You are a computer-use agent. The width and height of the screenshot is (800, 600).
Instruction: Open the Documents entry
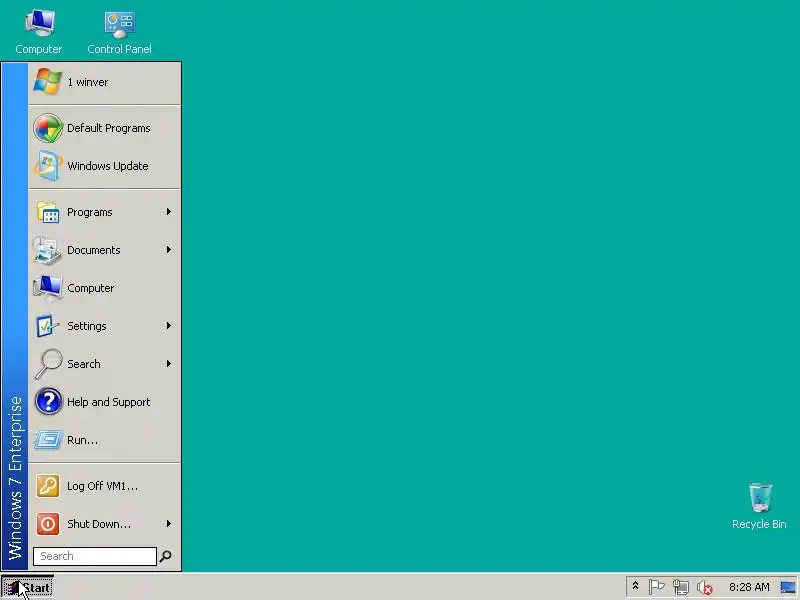[105, 250]
